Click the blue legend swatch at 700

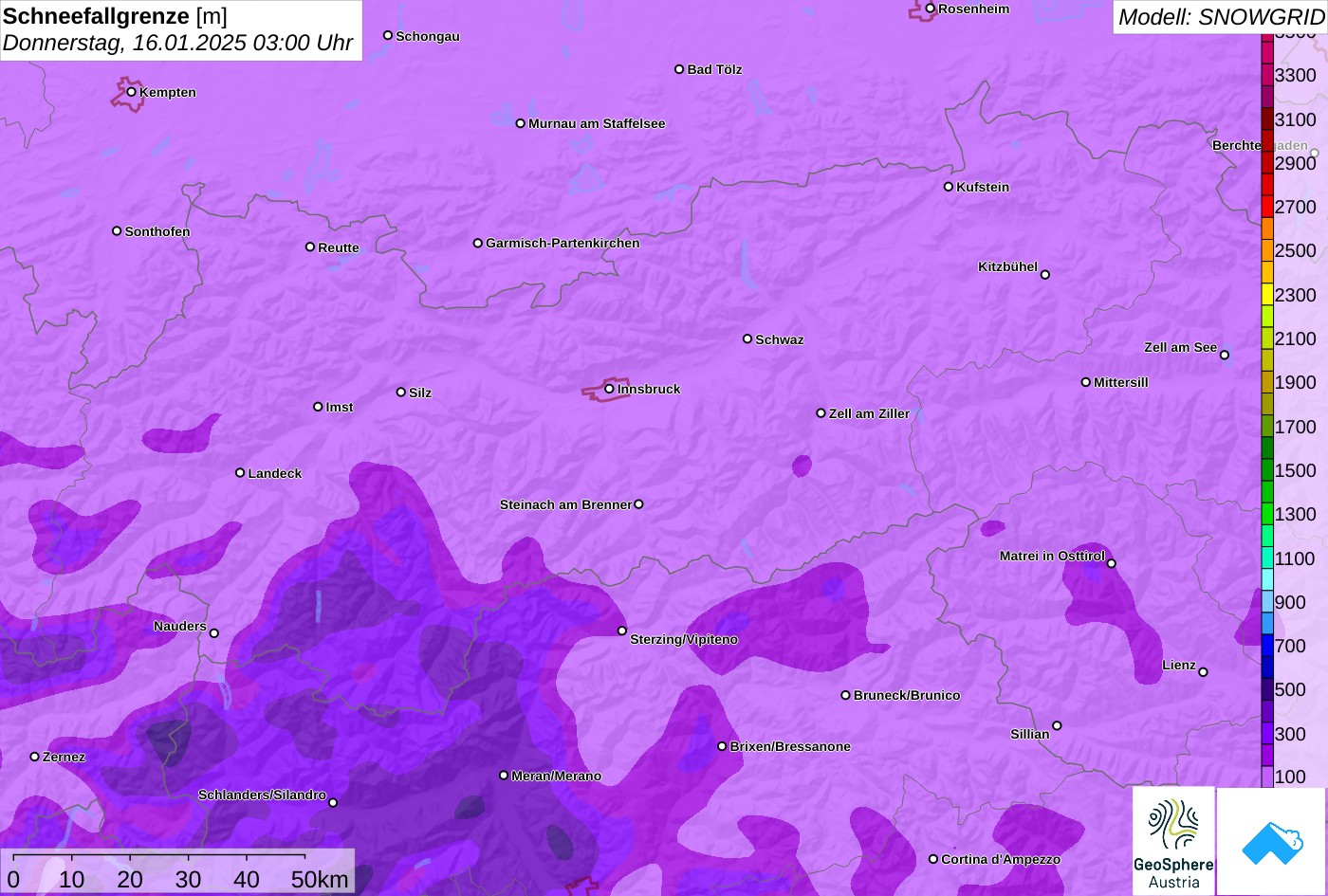click(1267, 646)
